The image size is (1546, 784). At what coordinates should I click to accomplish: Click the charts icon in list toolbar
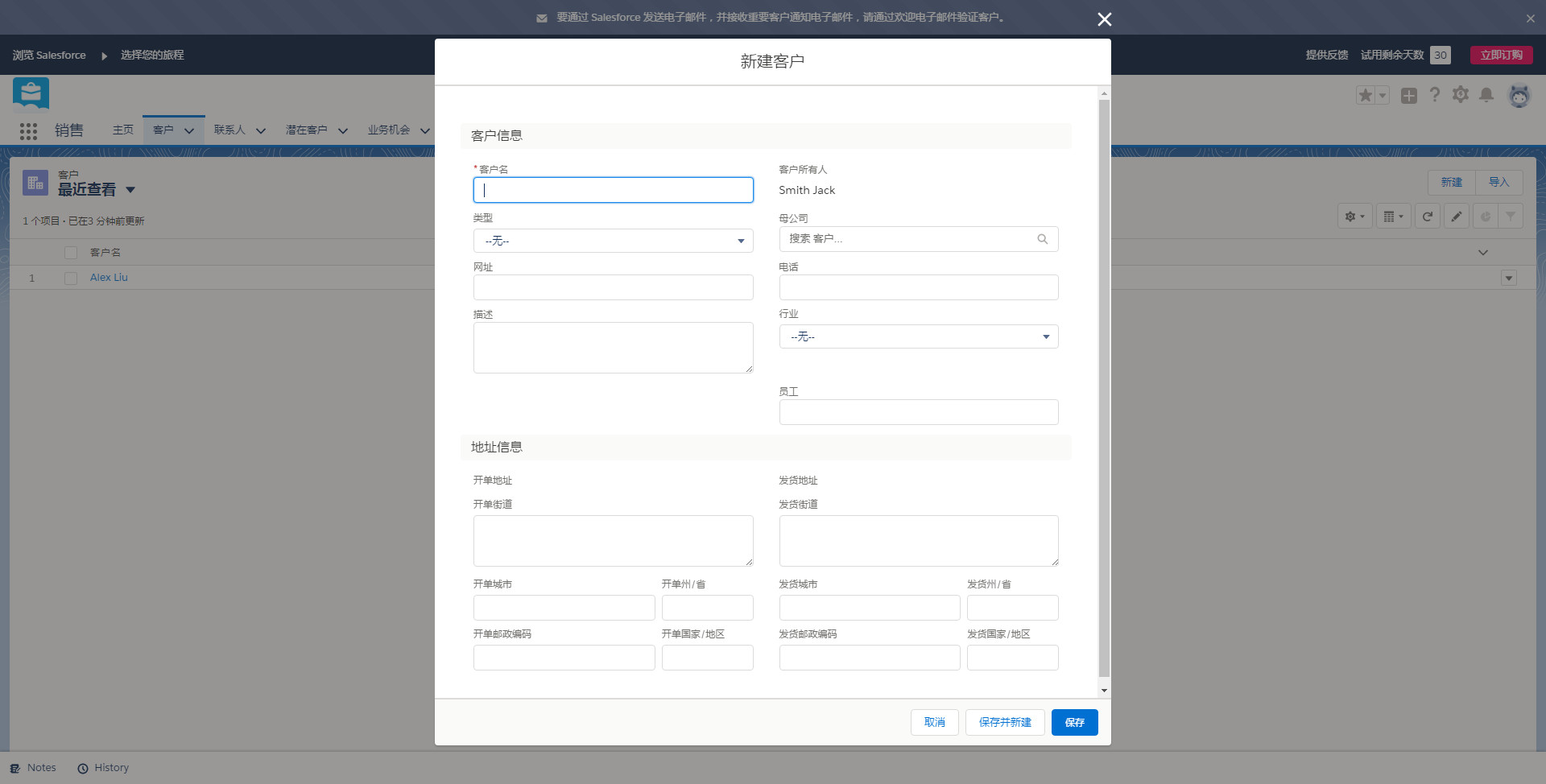[x=1486, y=217]
